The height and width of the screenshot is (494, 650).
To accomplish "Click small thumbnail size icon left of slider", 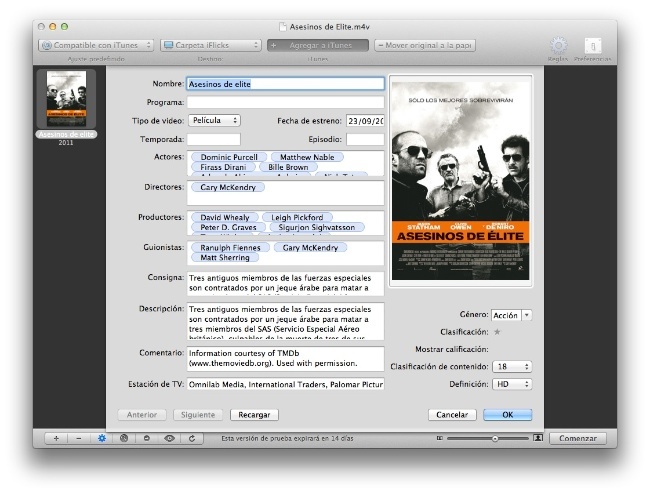I will (439, 438).
